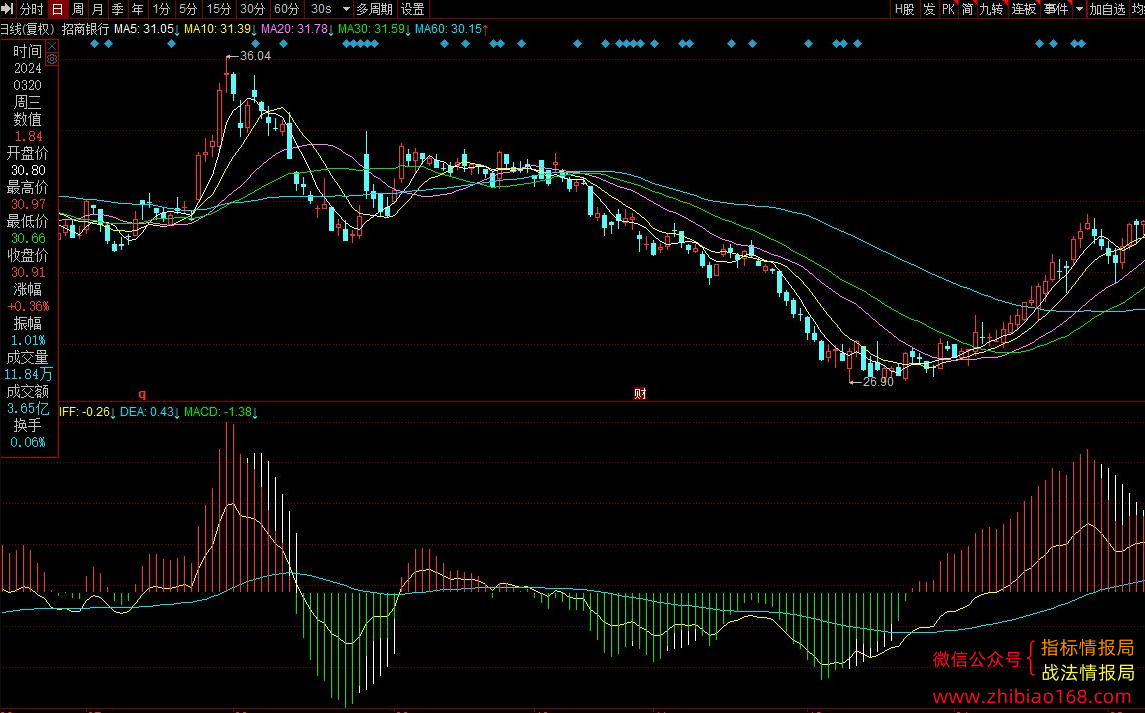Click the H股 button
The image size is (1145, 713).
[x=904, y=9]
